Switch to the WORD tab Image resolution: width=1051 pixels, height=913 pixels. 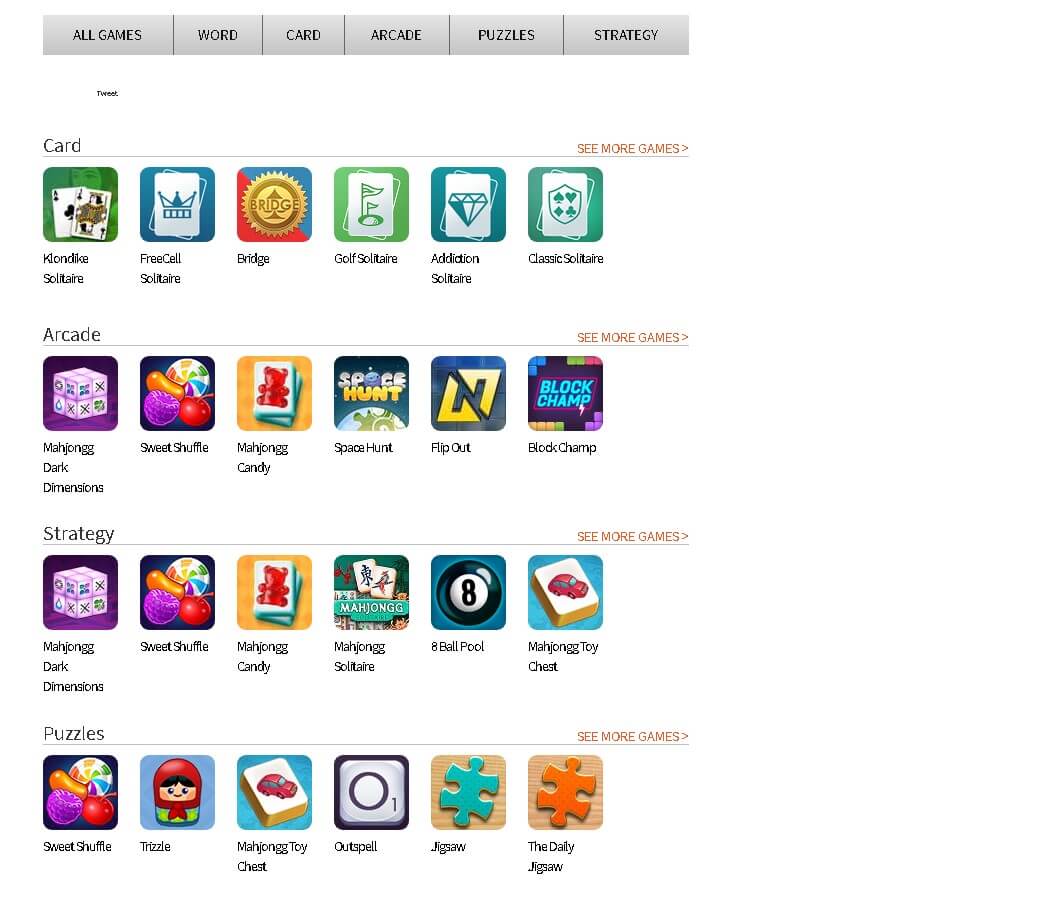click(218, 35)
